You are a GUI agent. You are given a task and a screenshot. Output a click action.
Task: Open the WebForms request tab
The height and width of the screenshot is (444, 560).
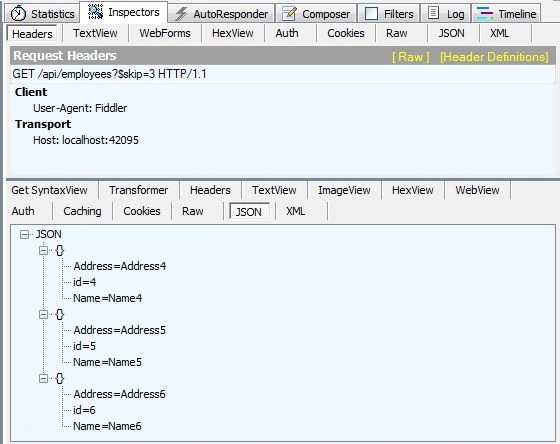click(x=165, y=33)
